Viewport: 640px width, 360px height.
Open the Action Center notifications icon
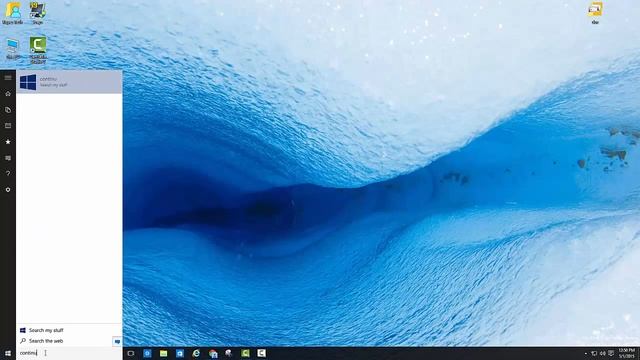(611, 353)
